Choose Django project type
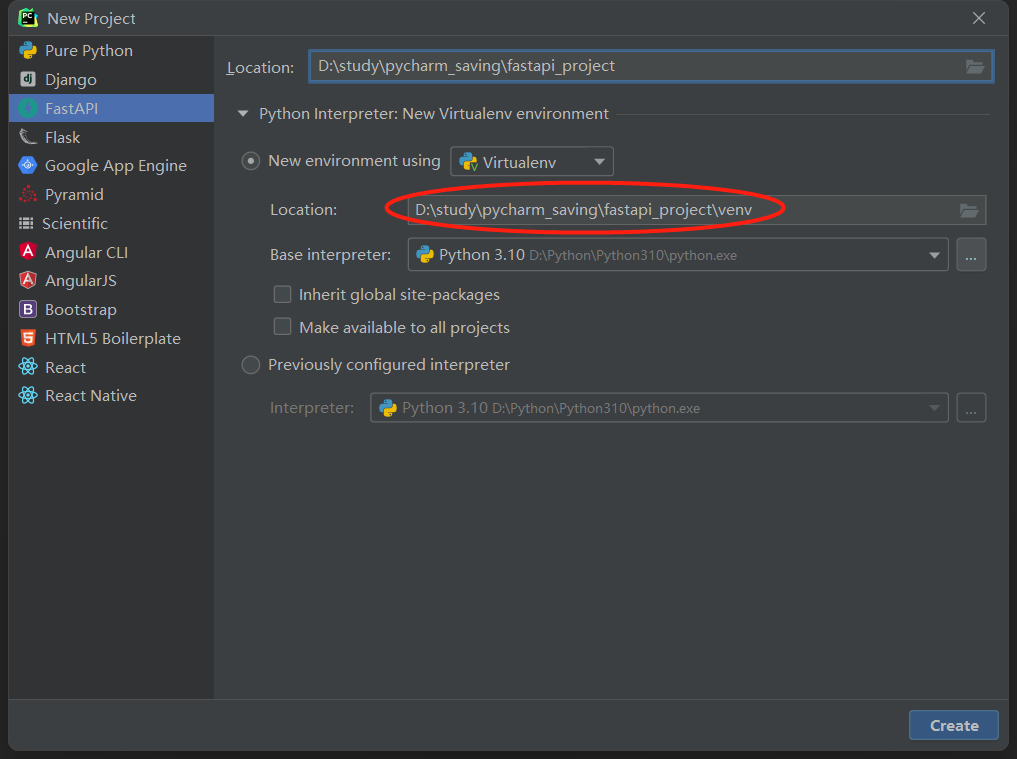Image resolution: width=1017 pixels, height=759 pixels. point(111,79)
